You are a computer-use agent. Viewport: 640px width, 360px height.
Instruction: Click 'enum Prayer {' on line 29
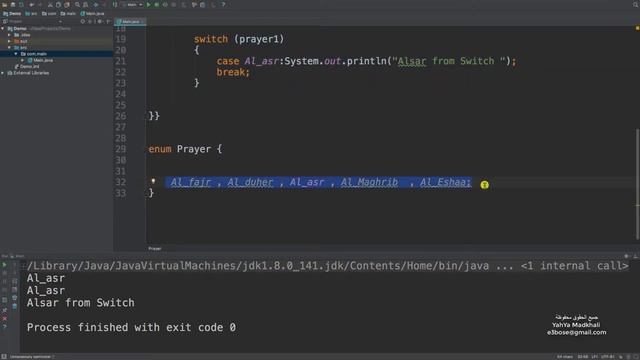click(185, 149)
